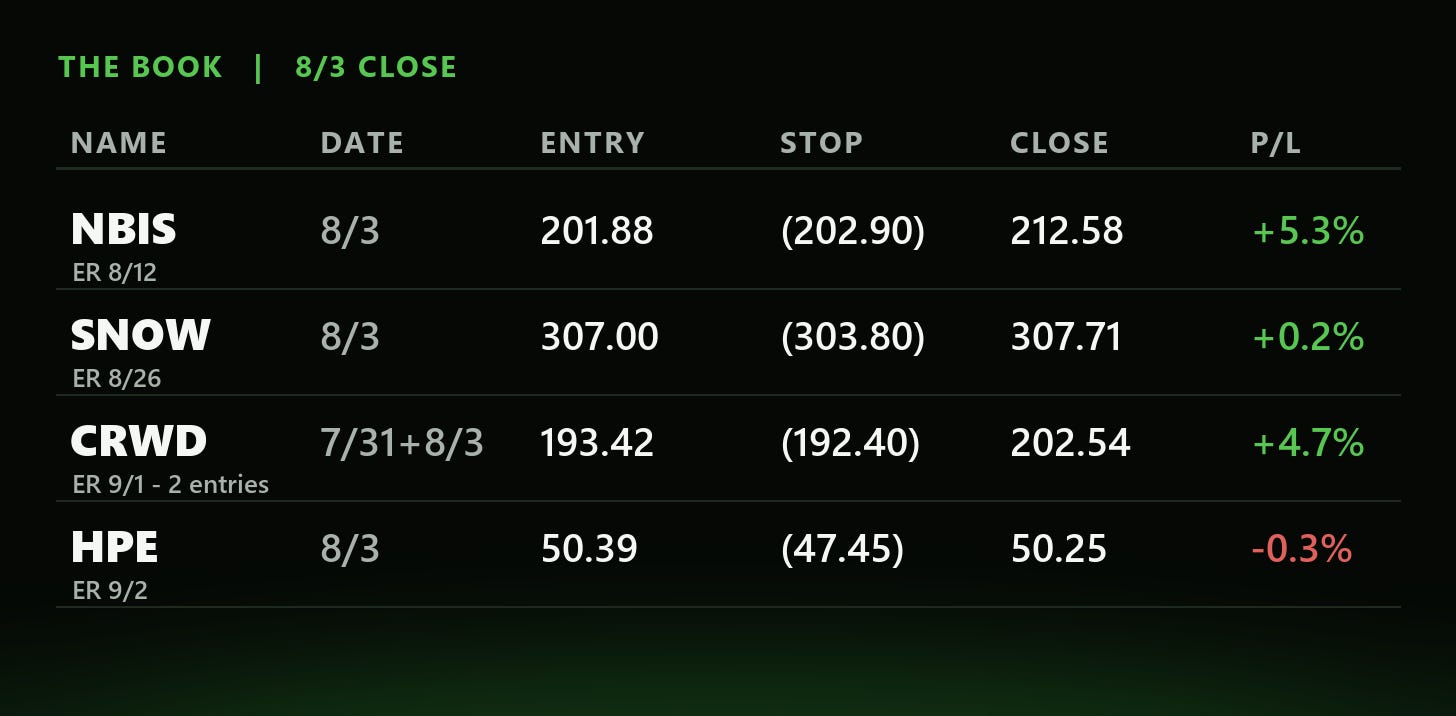
Task: Select the HPE ticker name
Action: 114,548
